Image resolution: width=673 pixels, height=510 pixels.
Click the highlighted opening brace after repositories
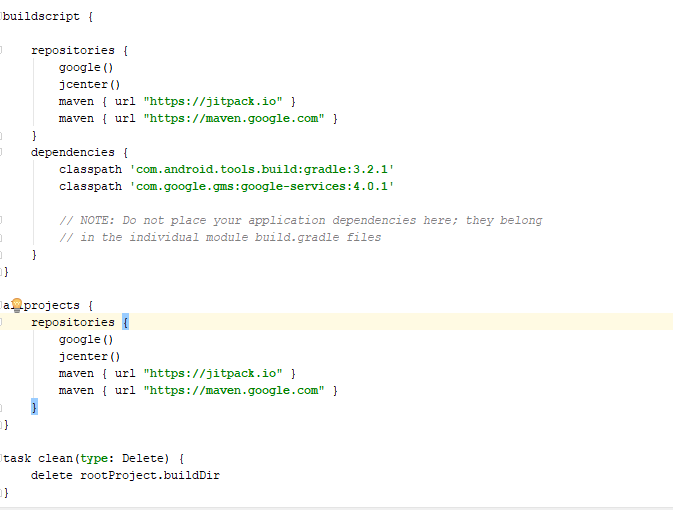point(125,322)
